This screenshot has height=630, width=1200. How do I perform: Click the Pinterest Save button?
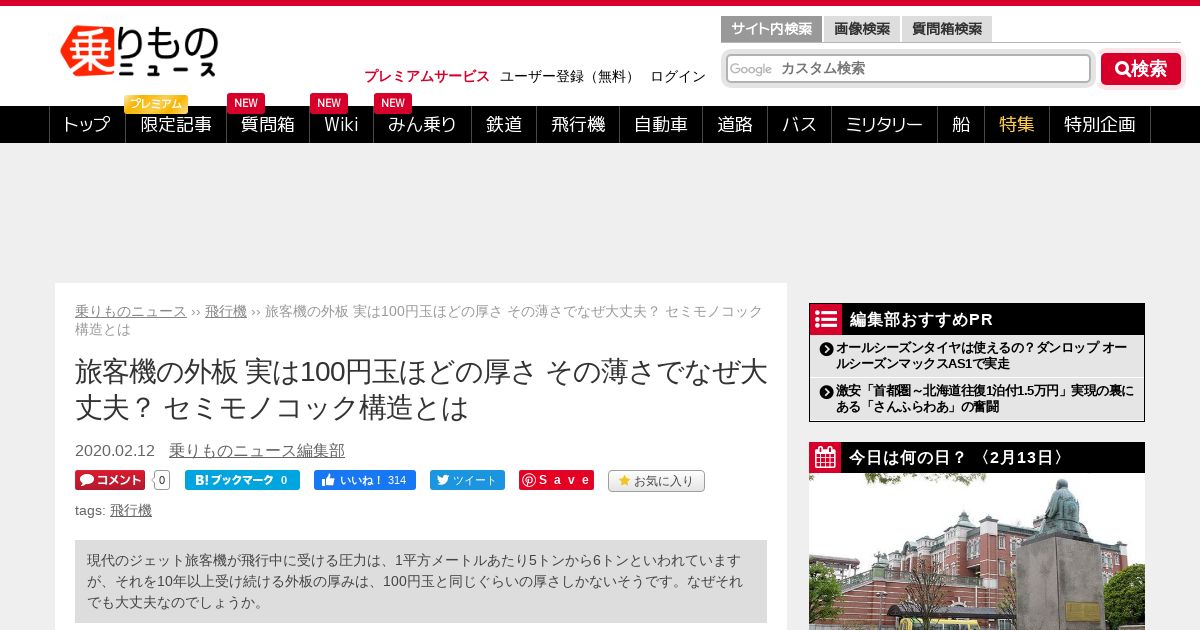pyautogui.click(x=556, y=480)
